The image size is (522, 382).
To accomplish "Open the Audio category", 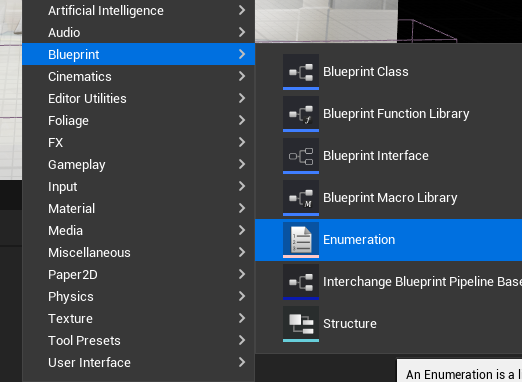I will 138,32.
